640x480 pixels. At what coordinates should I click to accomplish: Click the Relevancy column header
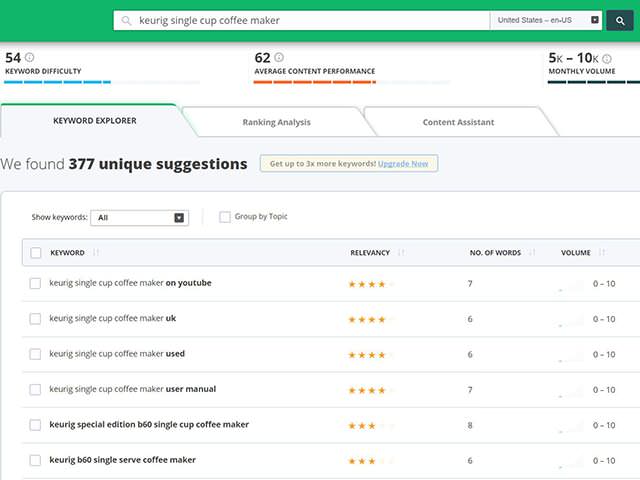pyautogui.click(x=370, y=253)
